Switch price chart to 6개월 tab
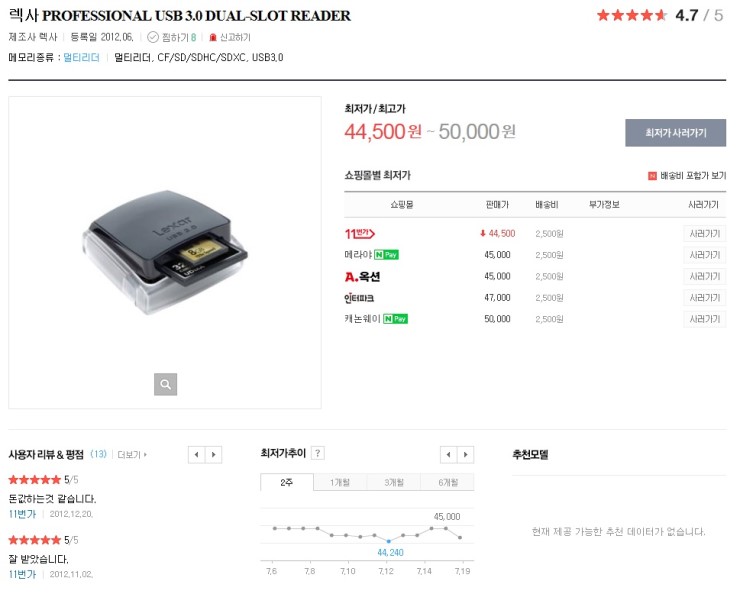 point(448,482)
